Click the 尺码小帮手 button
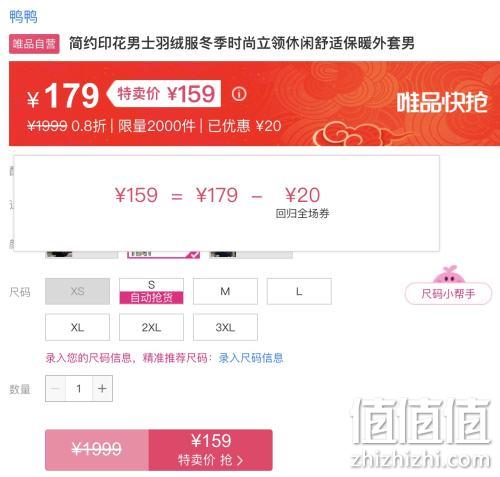 click(x=448, y=294)
